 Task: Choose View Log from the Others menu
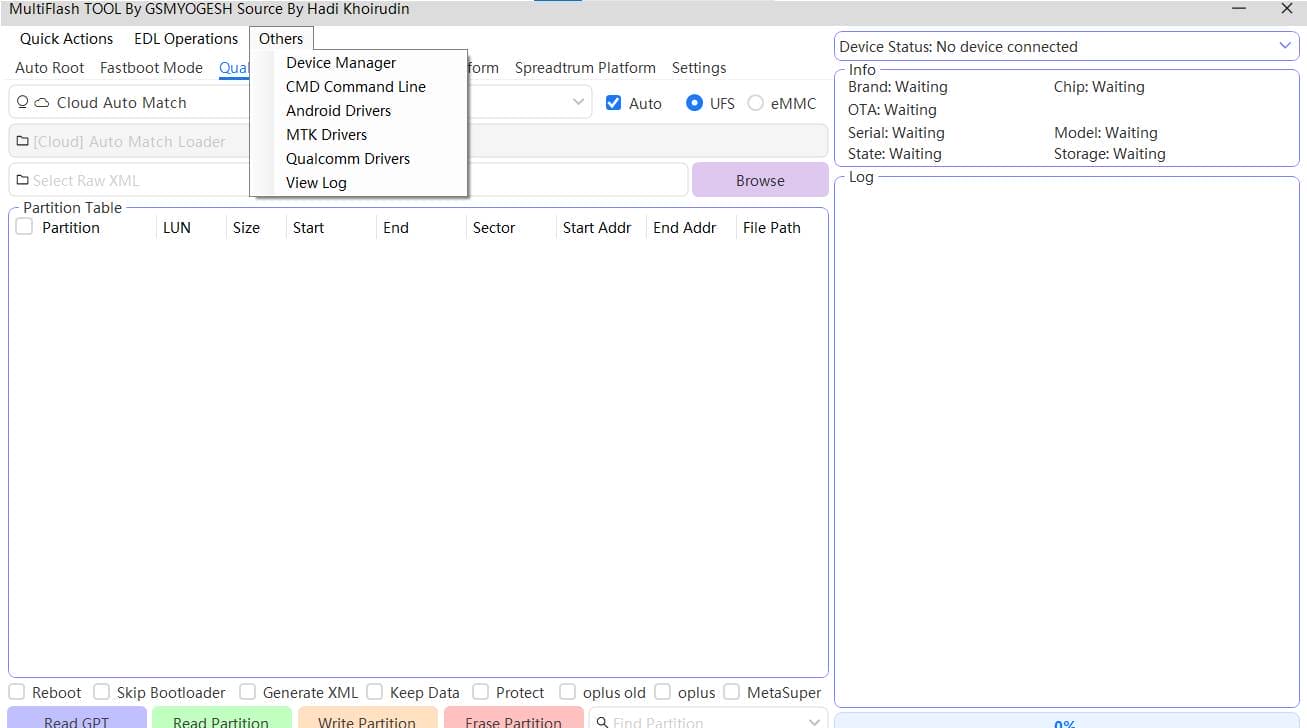pos(316,183)
